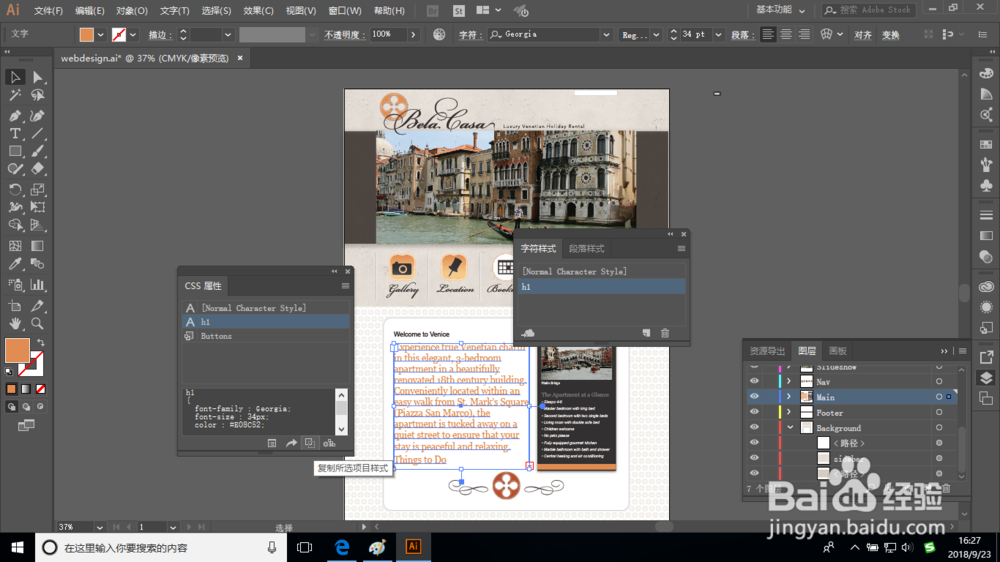Select the Type tool
1000x562 pixels.
pyautogui.click(x=15, y=134)
